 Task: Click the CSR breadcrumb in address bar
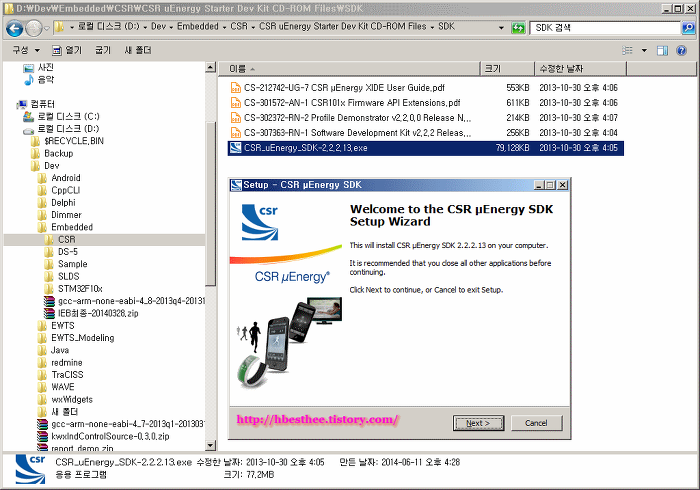click(x=239, y=26)
